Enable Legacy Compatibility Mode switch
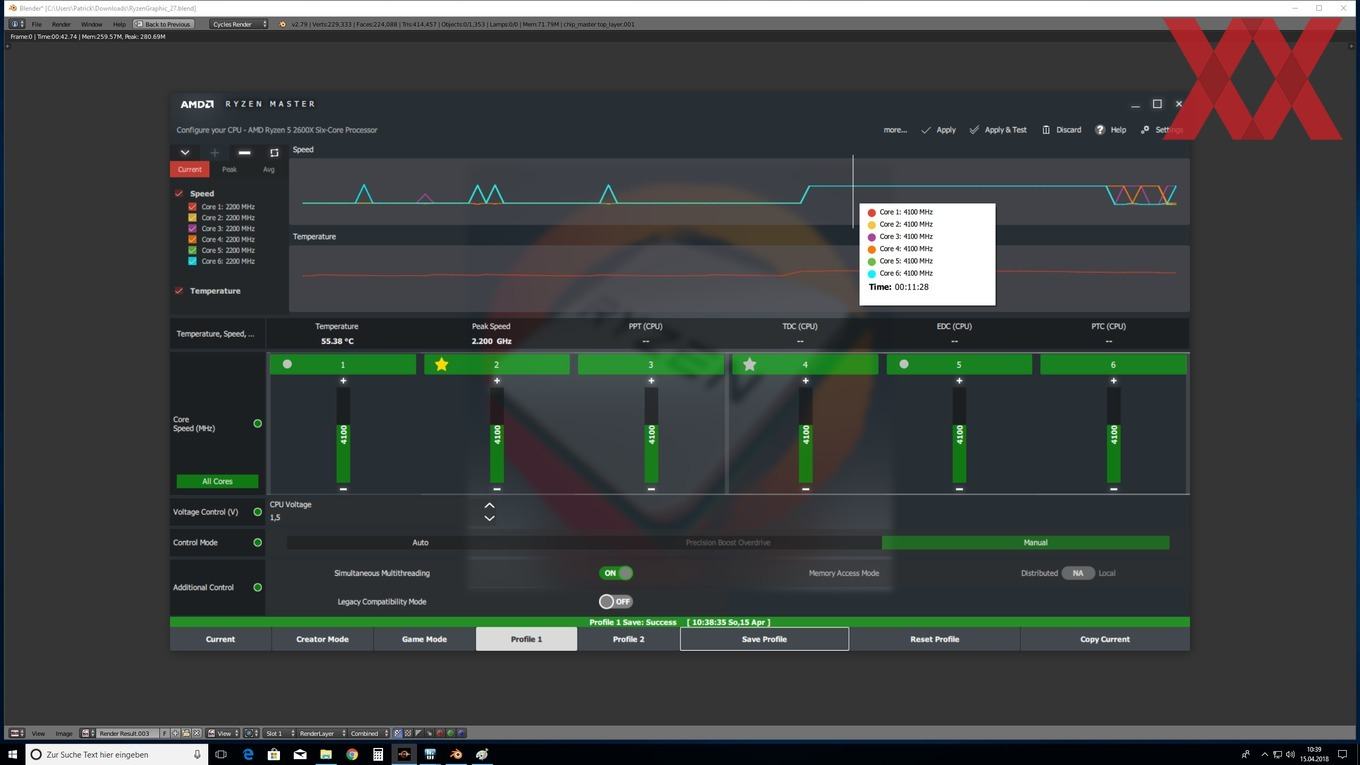 pos(616,602)
